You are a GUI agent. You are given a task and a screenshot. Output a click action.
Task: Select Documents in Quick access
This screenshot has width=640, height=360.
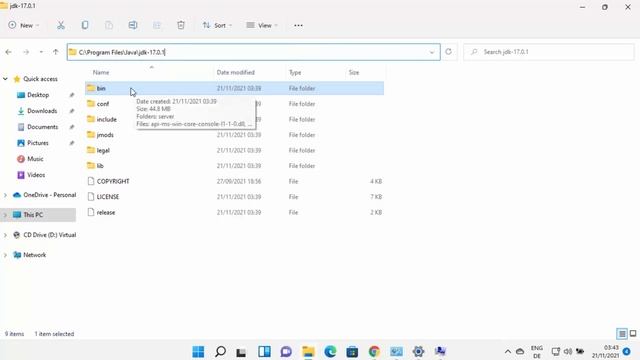click(x=42, y=127)
